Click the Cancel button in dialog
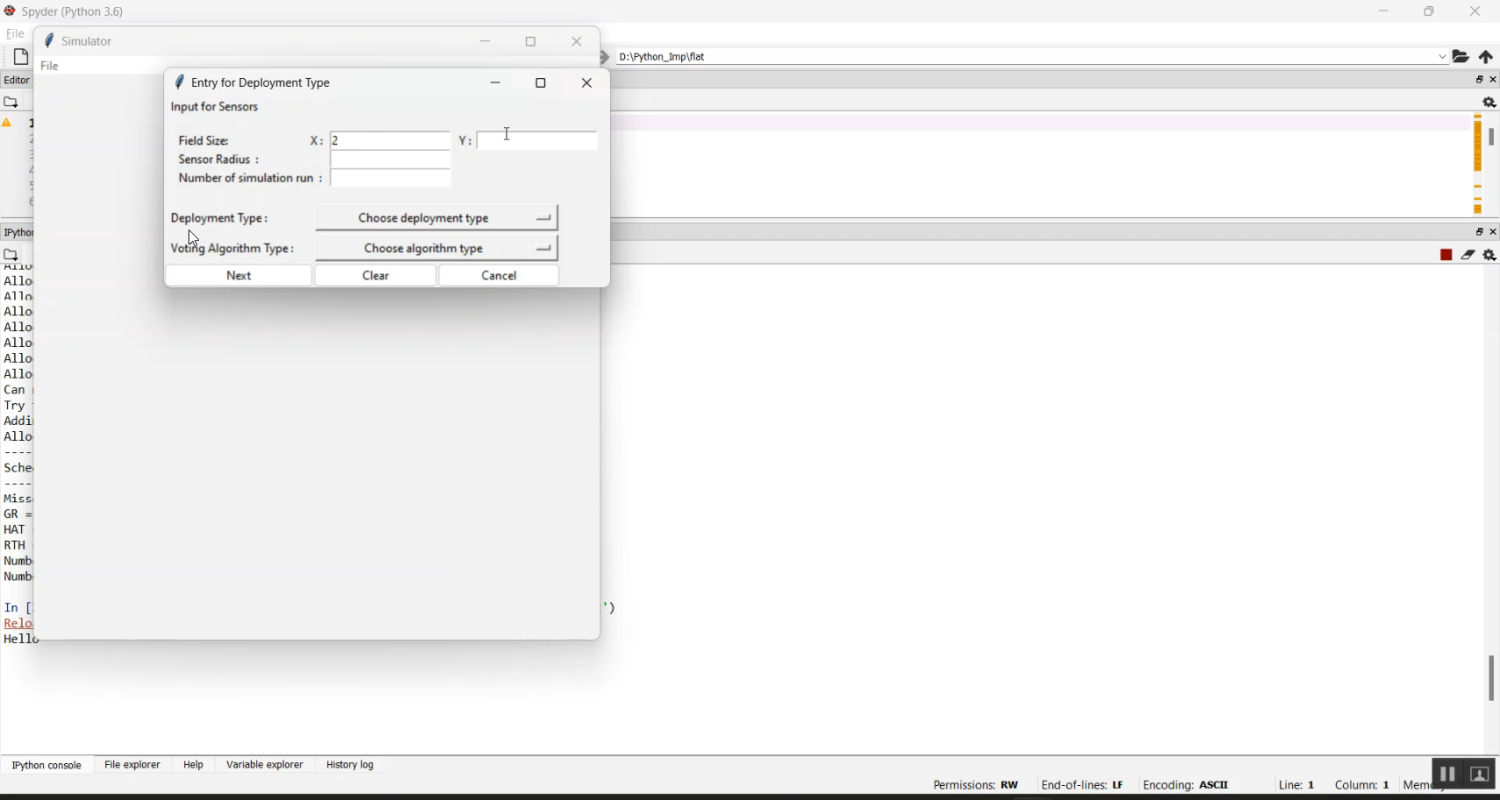Screen dimensions: 1500x800 [499, 276]
